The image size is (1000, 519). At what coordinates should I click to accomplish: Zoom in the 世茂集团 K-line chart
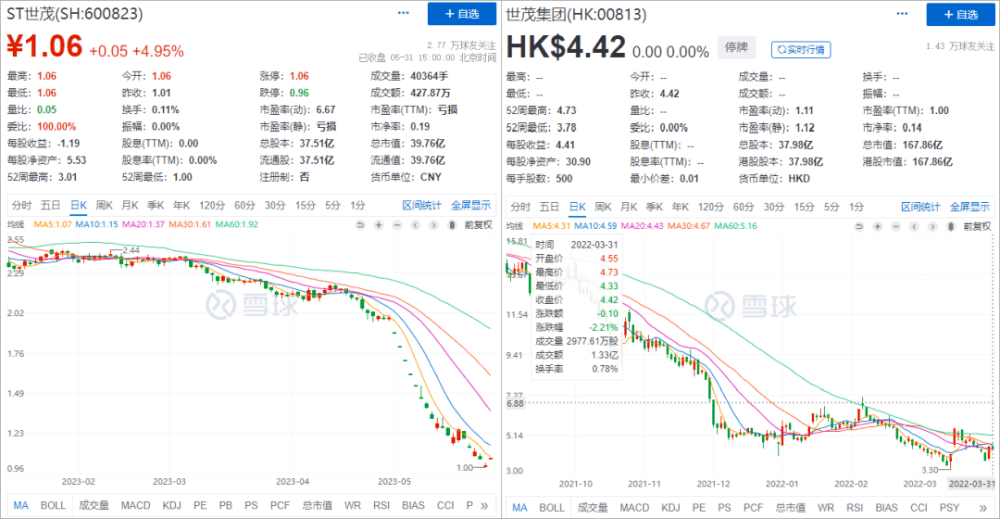pos(878,226)
